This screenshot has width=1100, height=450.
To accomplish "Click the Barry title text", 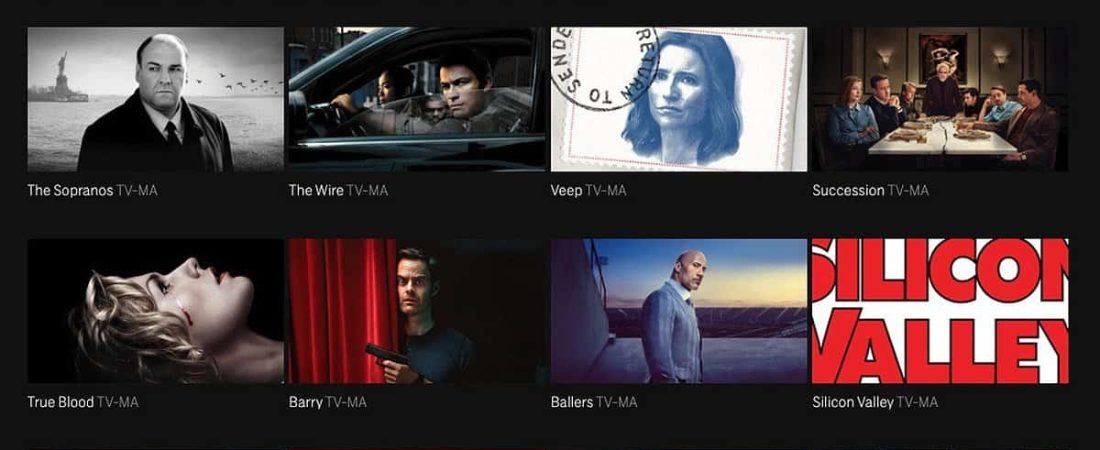I will point(306,403).
